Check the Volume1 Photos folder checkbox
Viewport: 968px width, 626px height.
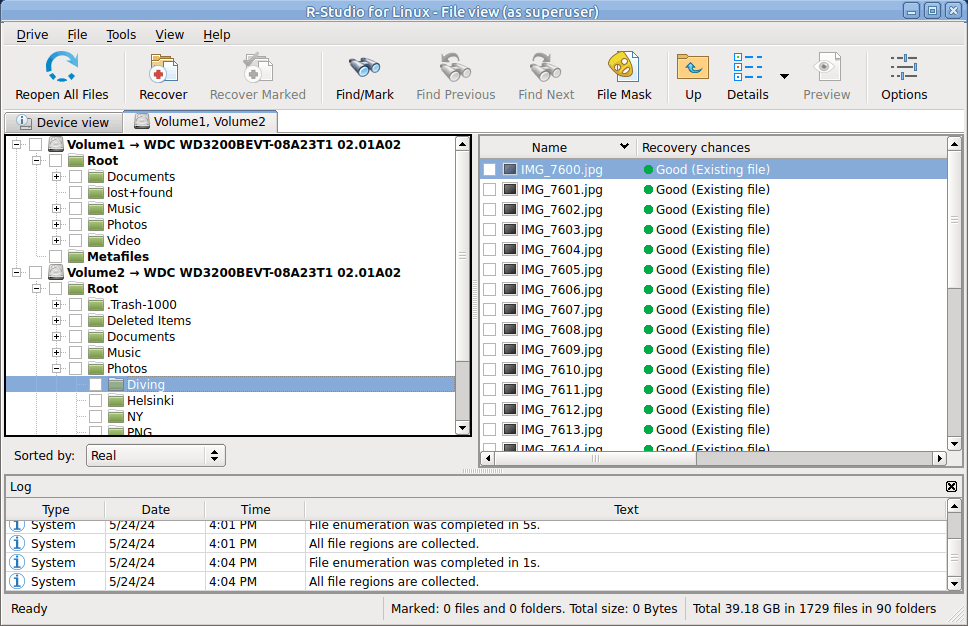75,224
